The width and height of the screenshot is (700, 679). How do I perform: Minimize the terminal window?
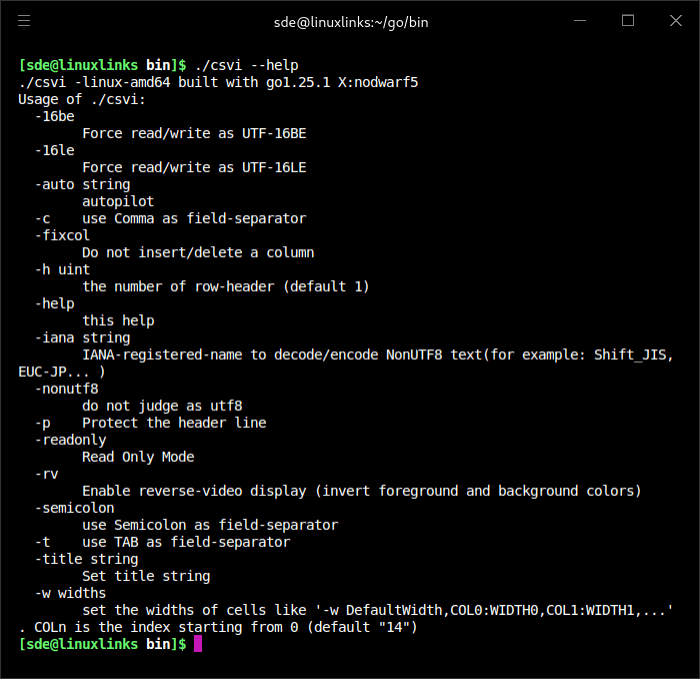[580, 20]
